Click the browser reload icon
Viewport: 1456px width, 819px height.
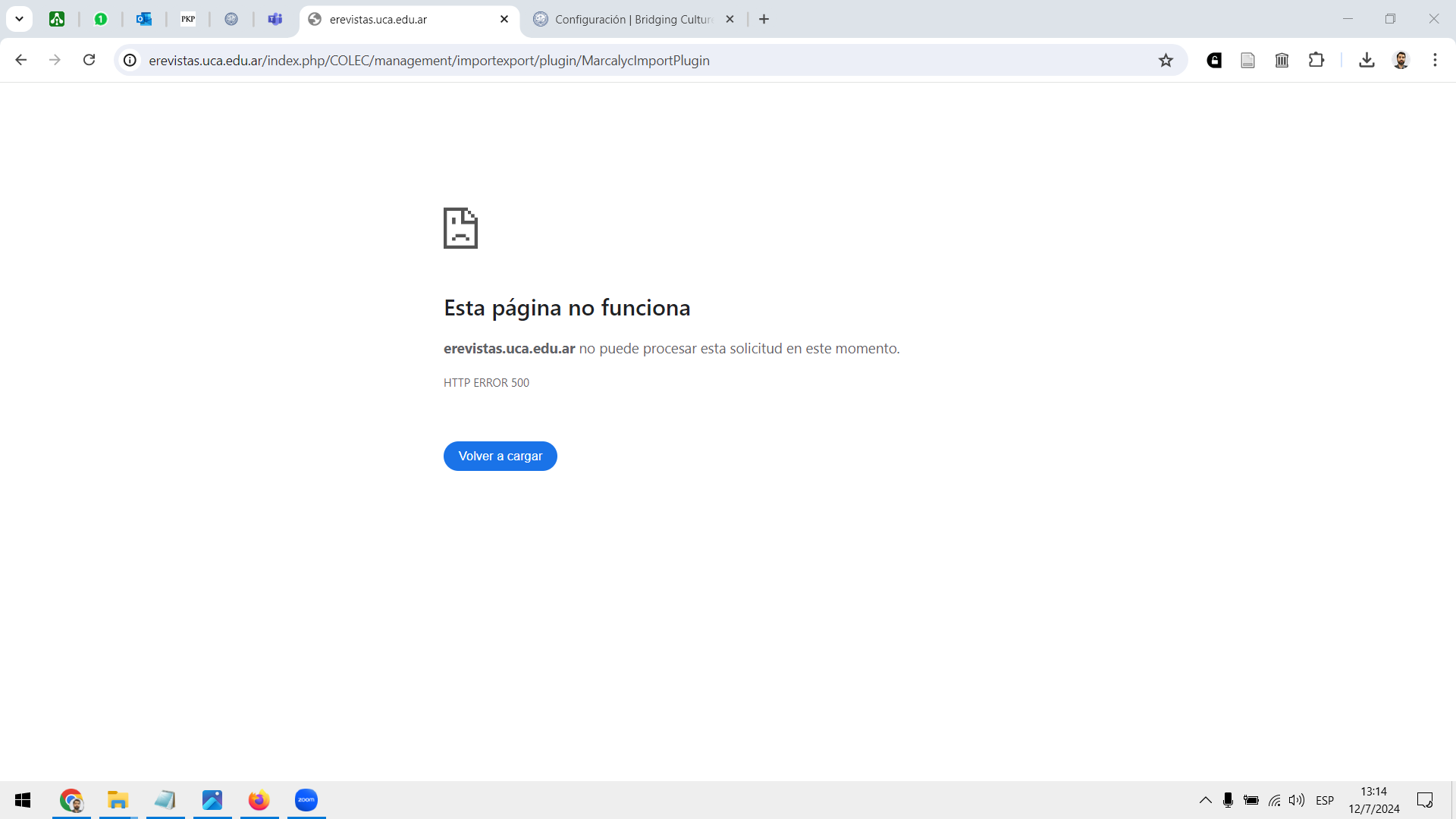tap(89, 60)
